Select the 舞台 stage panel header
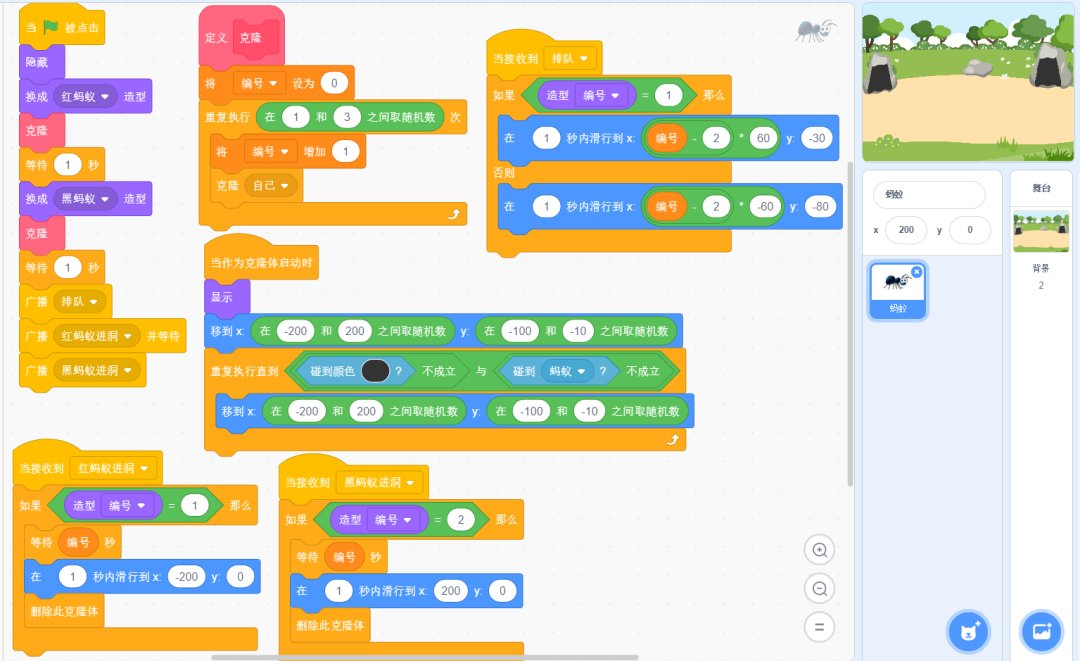1080x661 pixels. point(1044,187)
